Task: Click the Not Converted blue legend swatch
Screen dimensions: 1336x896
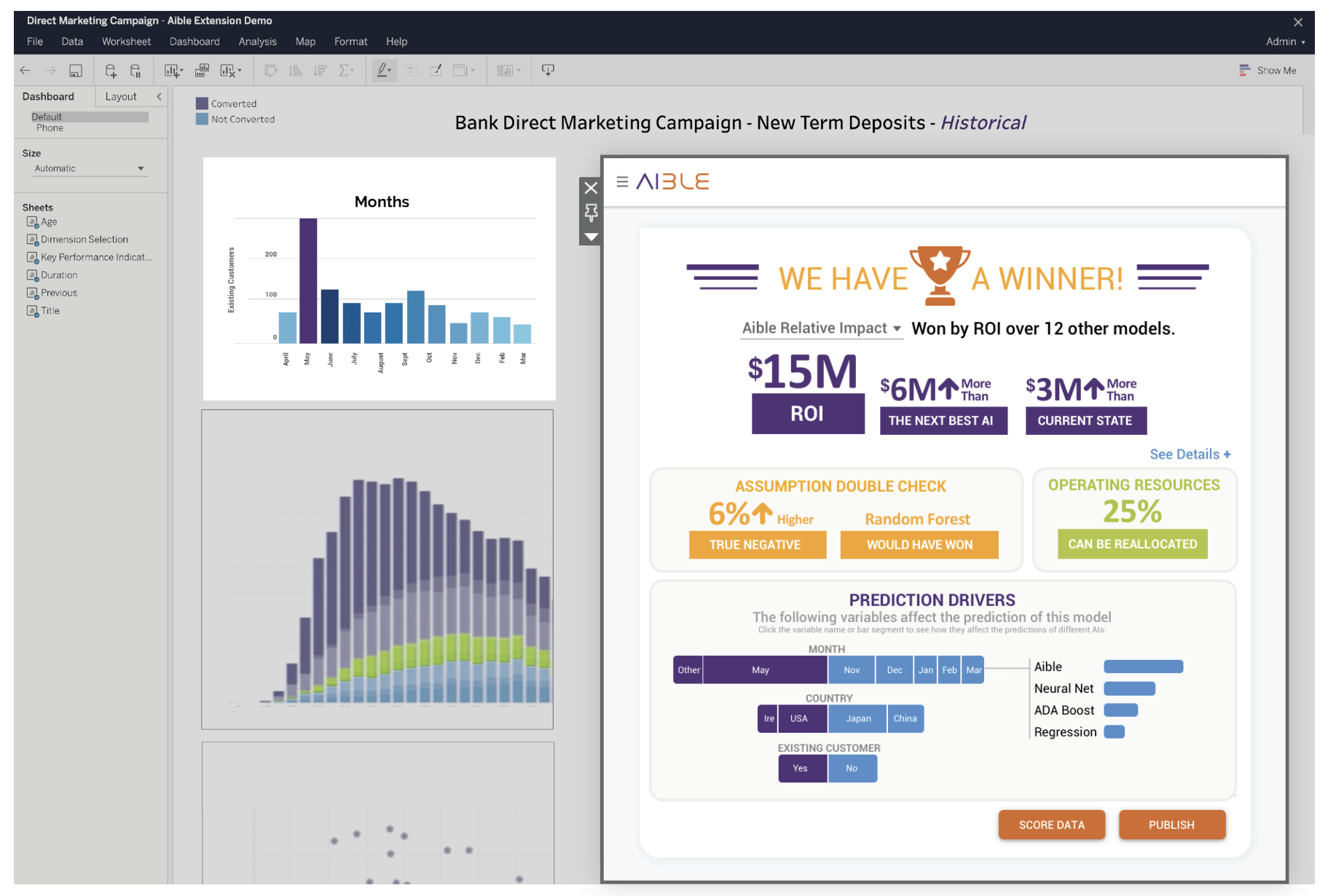Action: click(202, 119)
